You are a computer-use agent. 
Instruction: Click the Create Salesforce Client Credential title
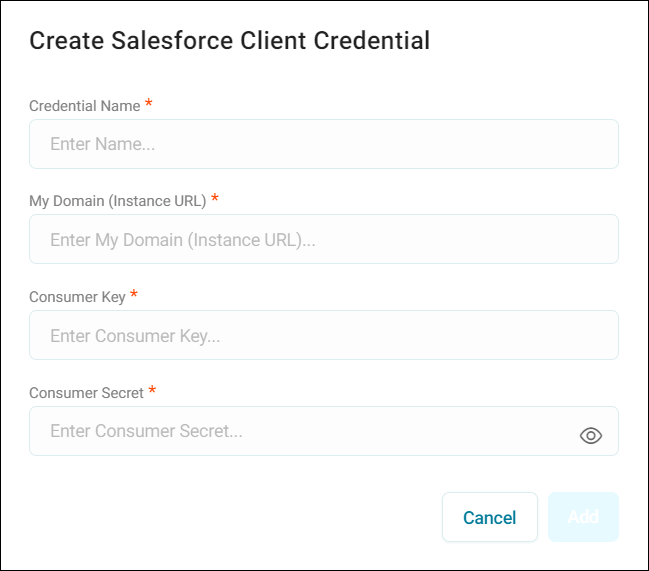pyautogui.click(x=230, y=41)
